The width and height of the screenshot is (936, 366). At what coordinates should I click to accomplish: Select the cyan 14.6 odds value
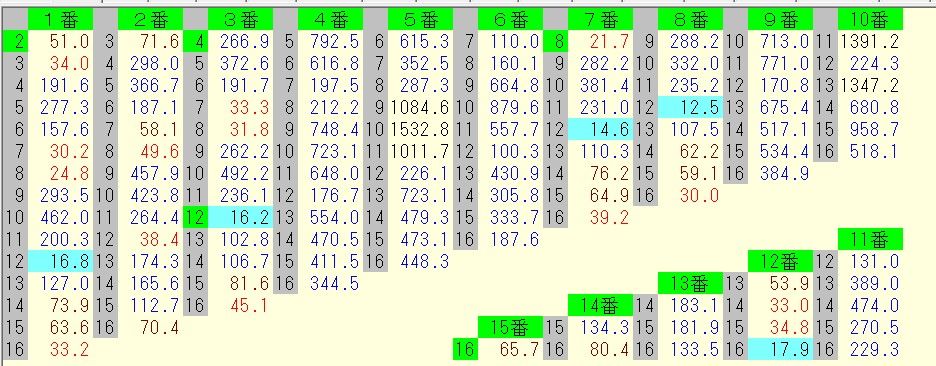601,130
